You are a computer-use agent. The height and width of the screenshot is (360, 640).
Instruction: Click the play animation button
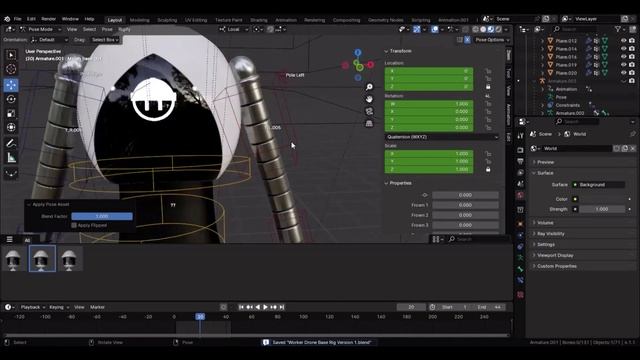coord(265,307)
